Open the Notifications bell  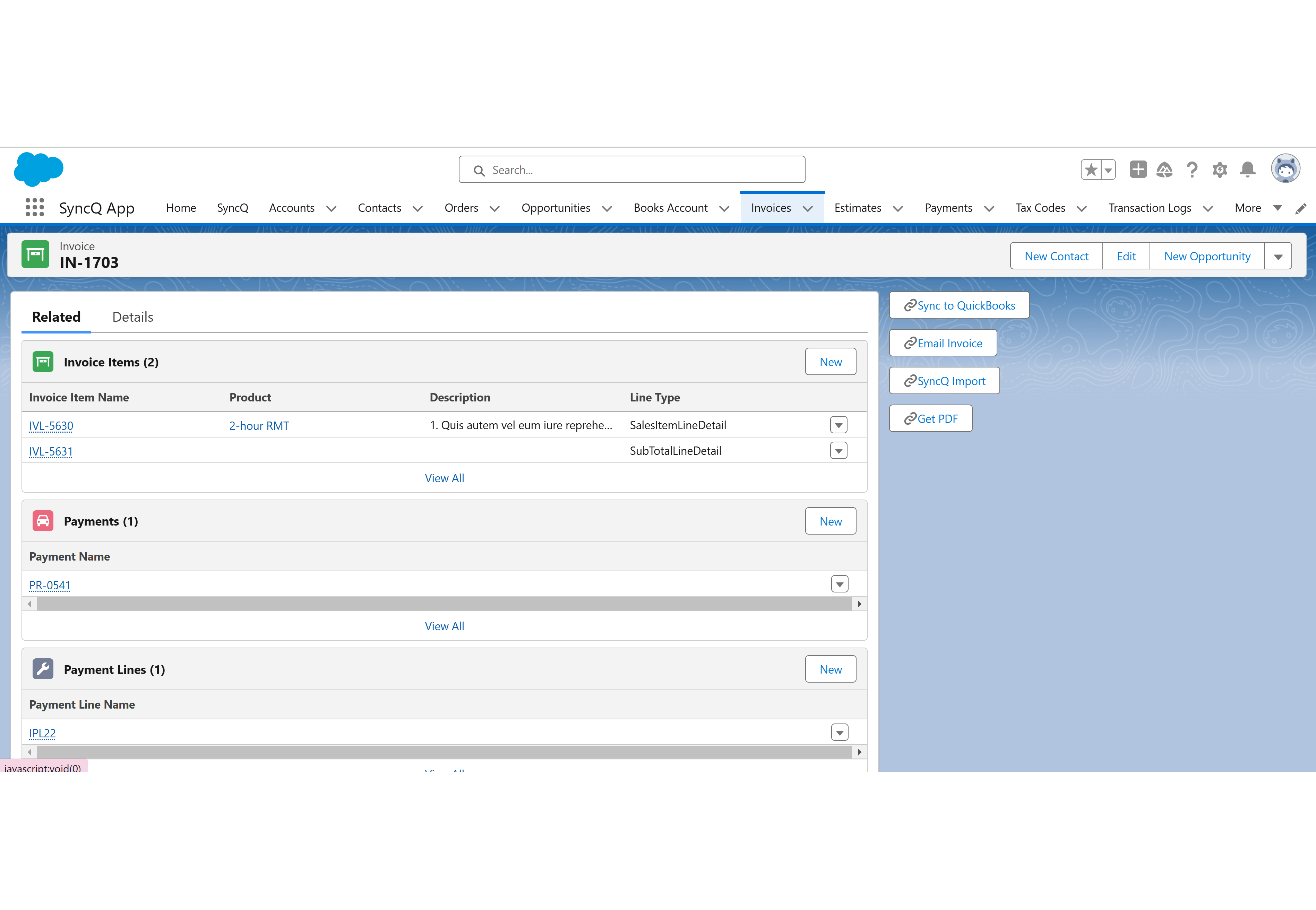tap(1248, 170)
